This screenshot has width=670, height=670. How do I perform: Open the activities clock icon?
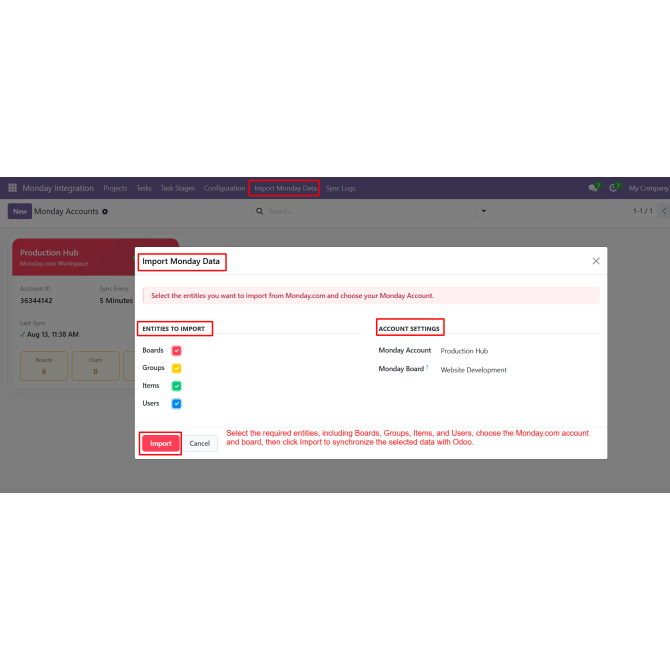[x=613, y=188]
